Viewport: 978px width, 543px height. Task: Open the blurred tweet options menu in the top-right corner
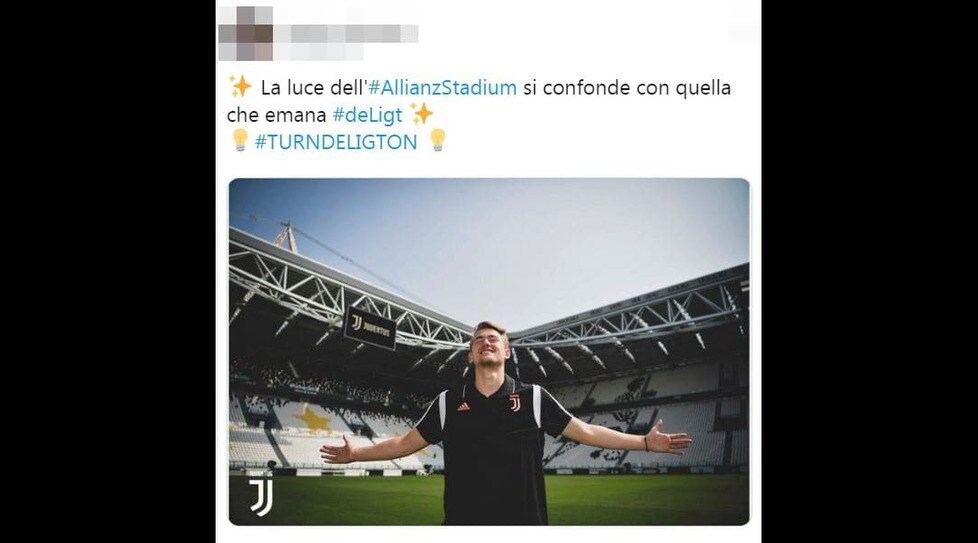tap(744, 32)
